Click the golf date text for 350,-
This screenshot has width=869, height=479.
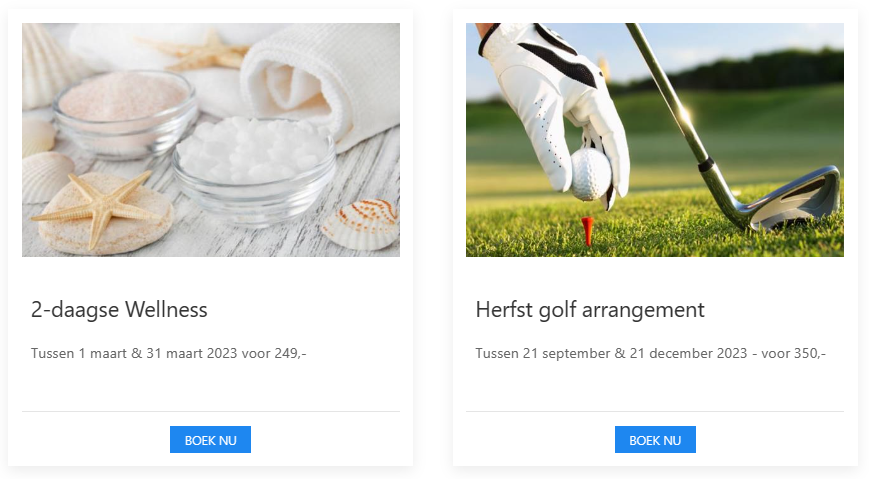pos(650,353)
